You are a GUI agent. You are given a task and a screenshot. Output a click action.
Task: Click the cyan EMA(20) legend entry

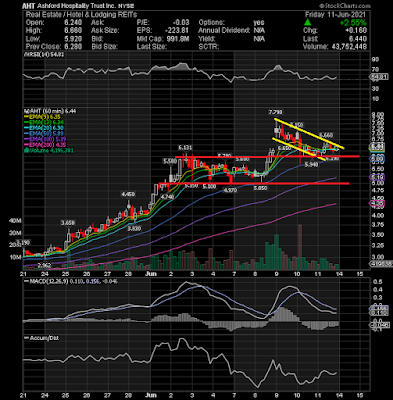click(x=44, y=128)
